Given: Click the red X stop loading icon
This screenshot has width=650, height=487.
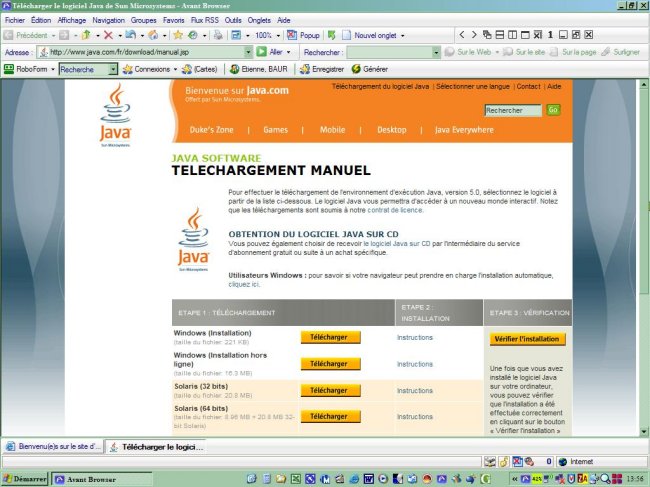Looking at the screenshot, I should pos(108,35).
